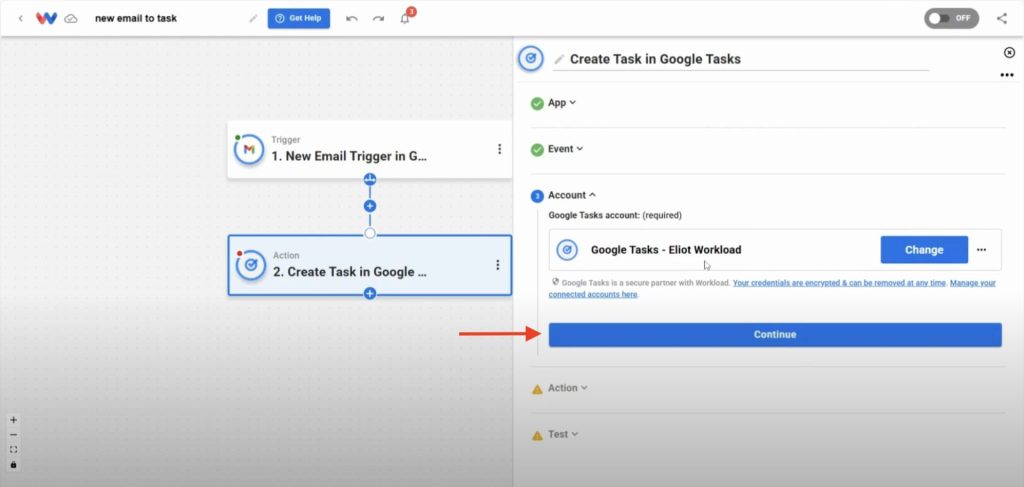The image size is (1024, 487).
Task: Open Action node three-dot menu
Action: (498, 265)
